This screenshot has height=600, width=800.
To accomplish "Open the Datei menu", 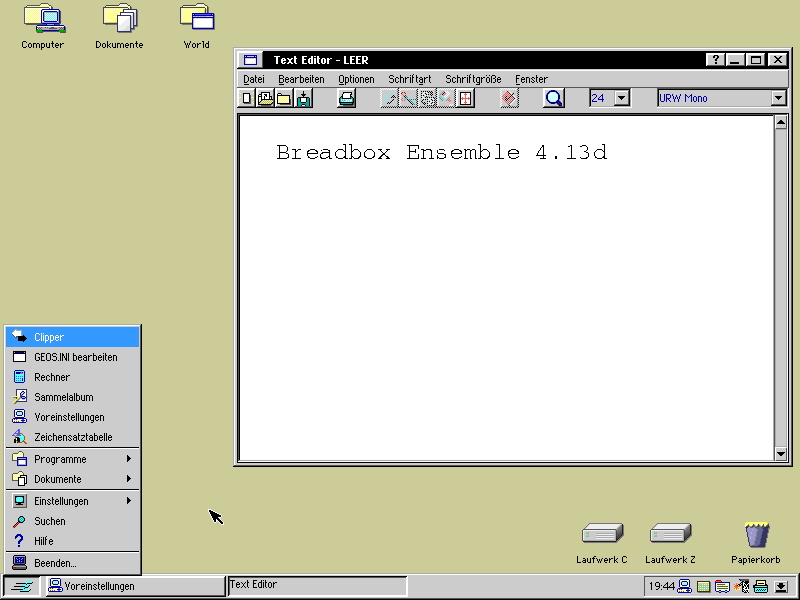I will coord(253,79).
